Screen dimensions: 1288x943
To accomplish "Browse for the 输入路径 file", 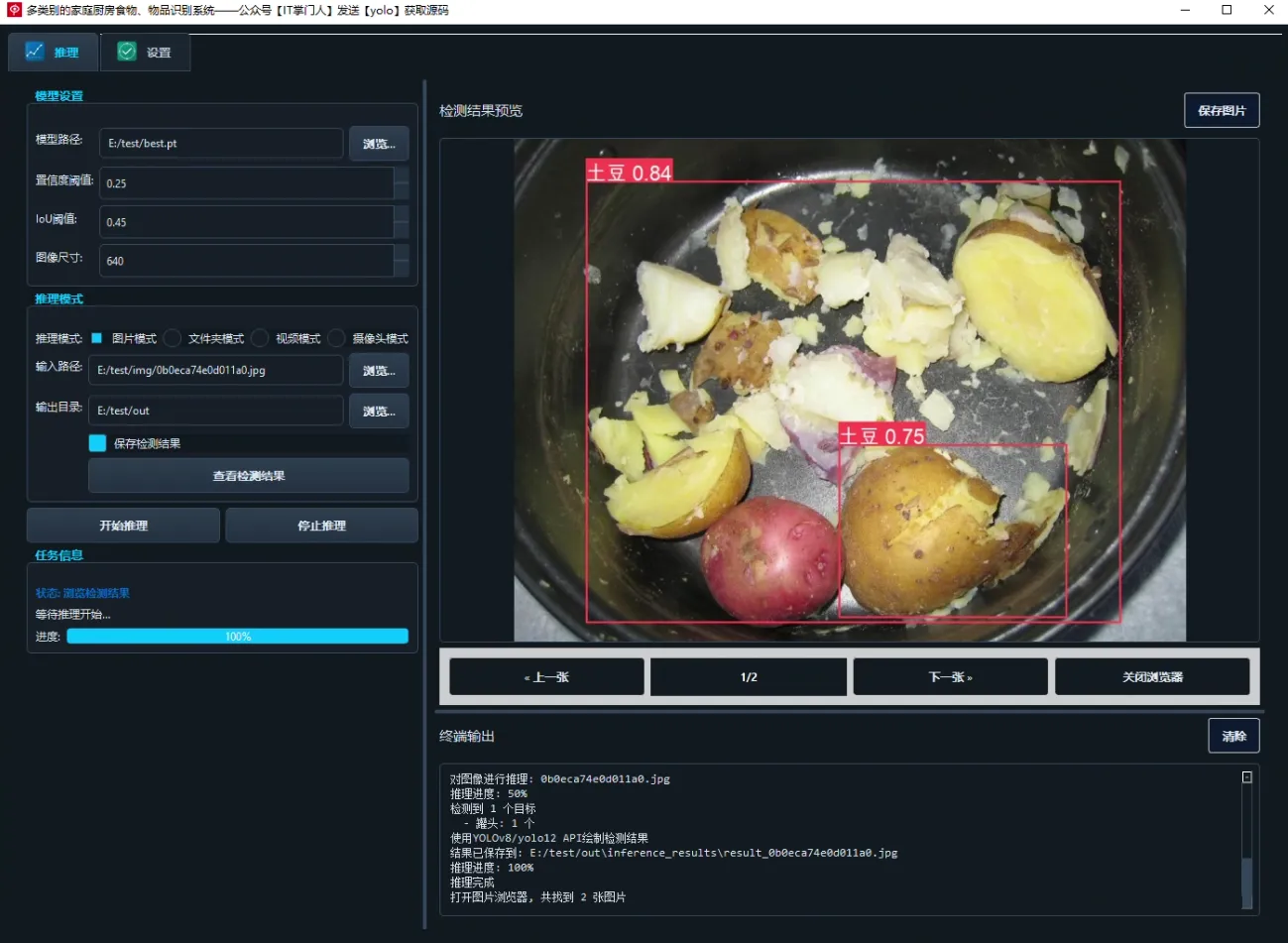I will 379,371.
